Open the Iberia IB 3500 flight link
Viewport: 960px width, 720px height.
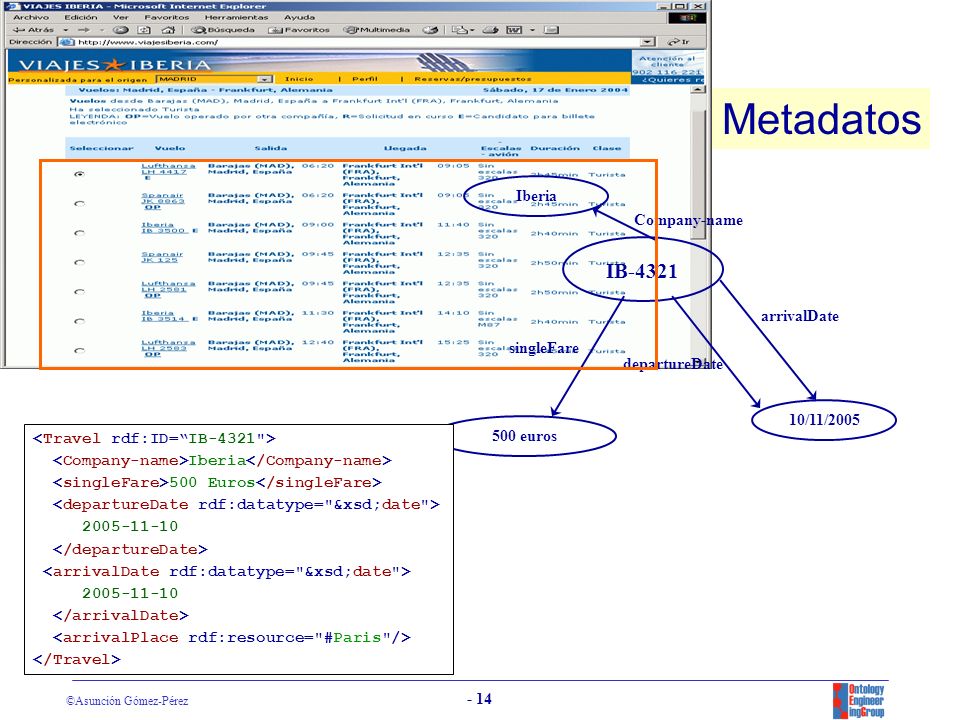coord(163,228)
